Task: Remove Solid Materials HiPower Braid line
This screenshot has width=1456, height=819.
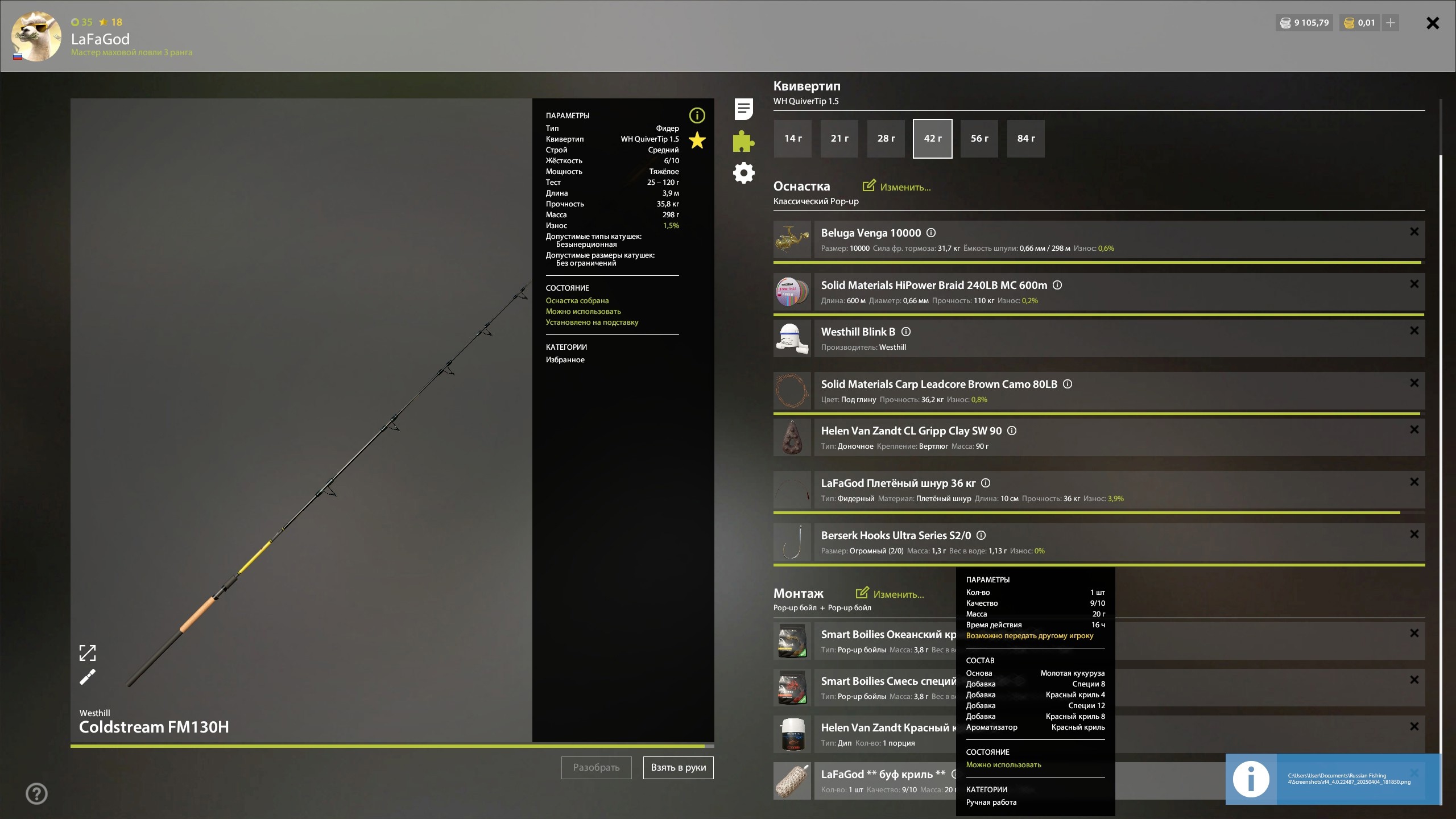Action: click(x=1414, y=284)
